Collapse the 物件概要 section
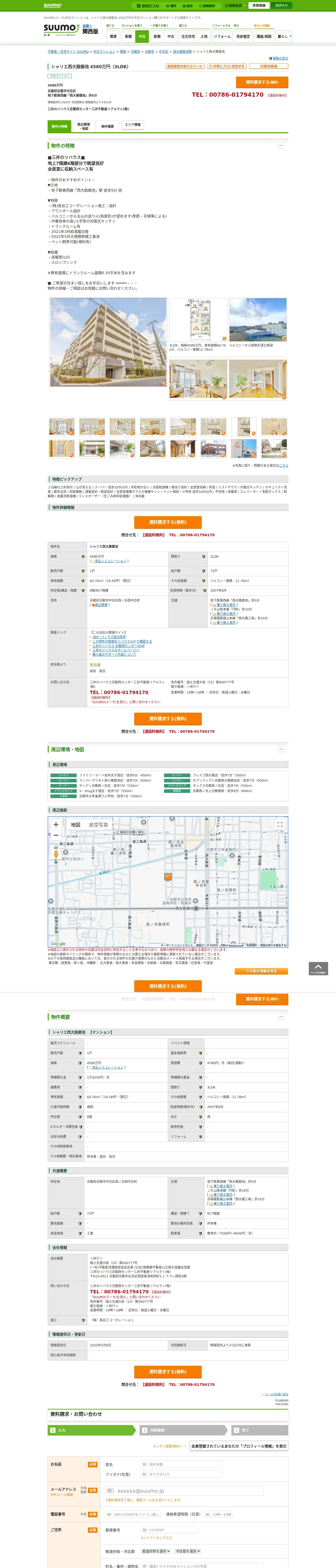This screenshot has width=336, height=1568. pyautogui.click(x=281, y=1017)
